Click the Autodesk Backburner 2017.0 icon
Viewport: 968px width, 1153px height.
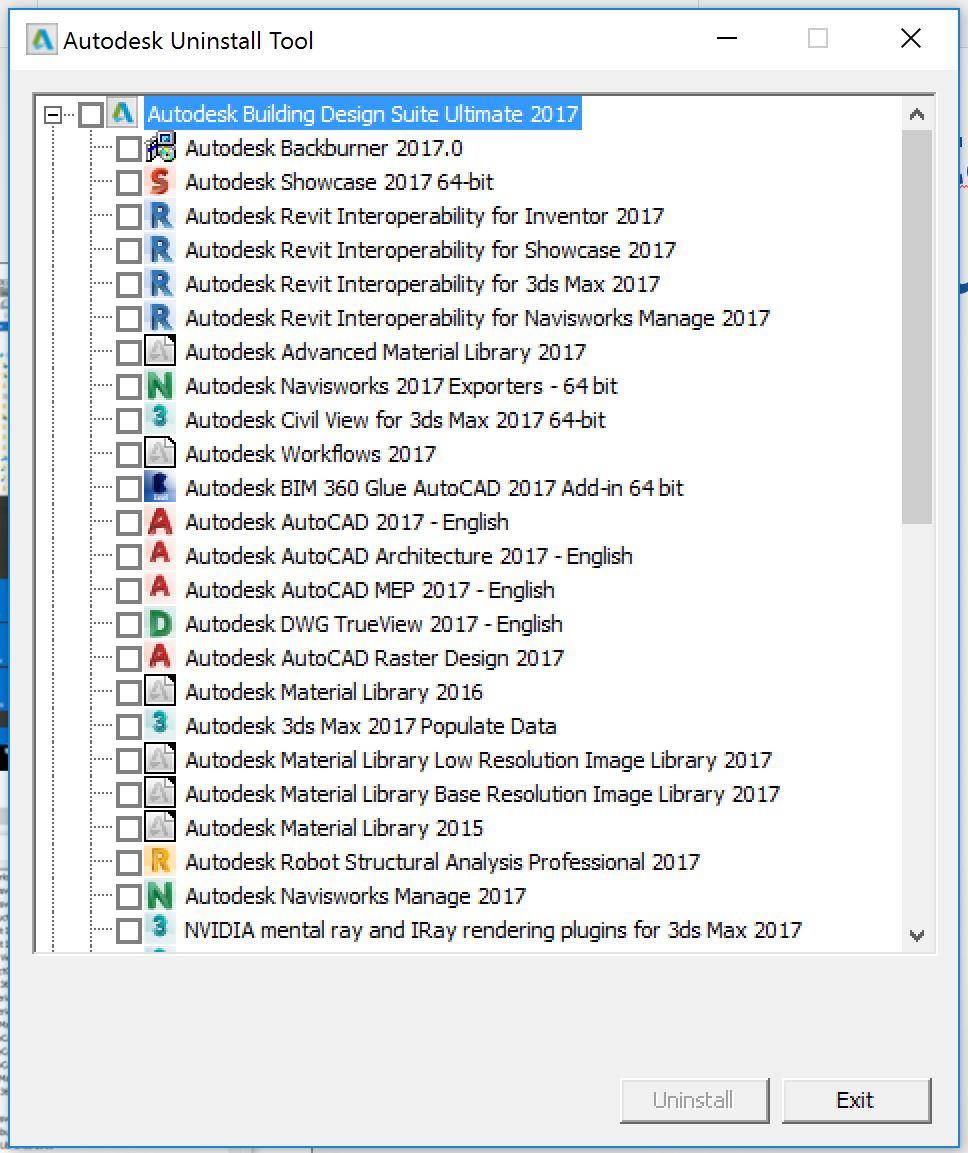click(x=160, y=147)
